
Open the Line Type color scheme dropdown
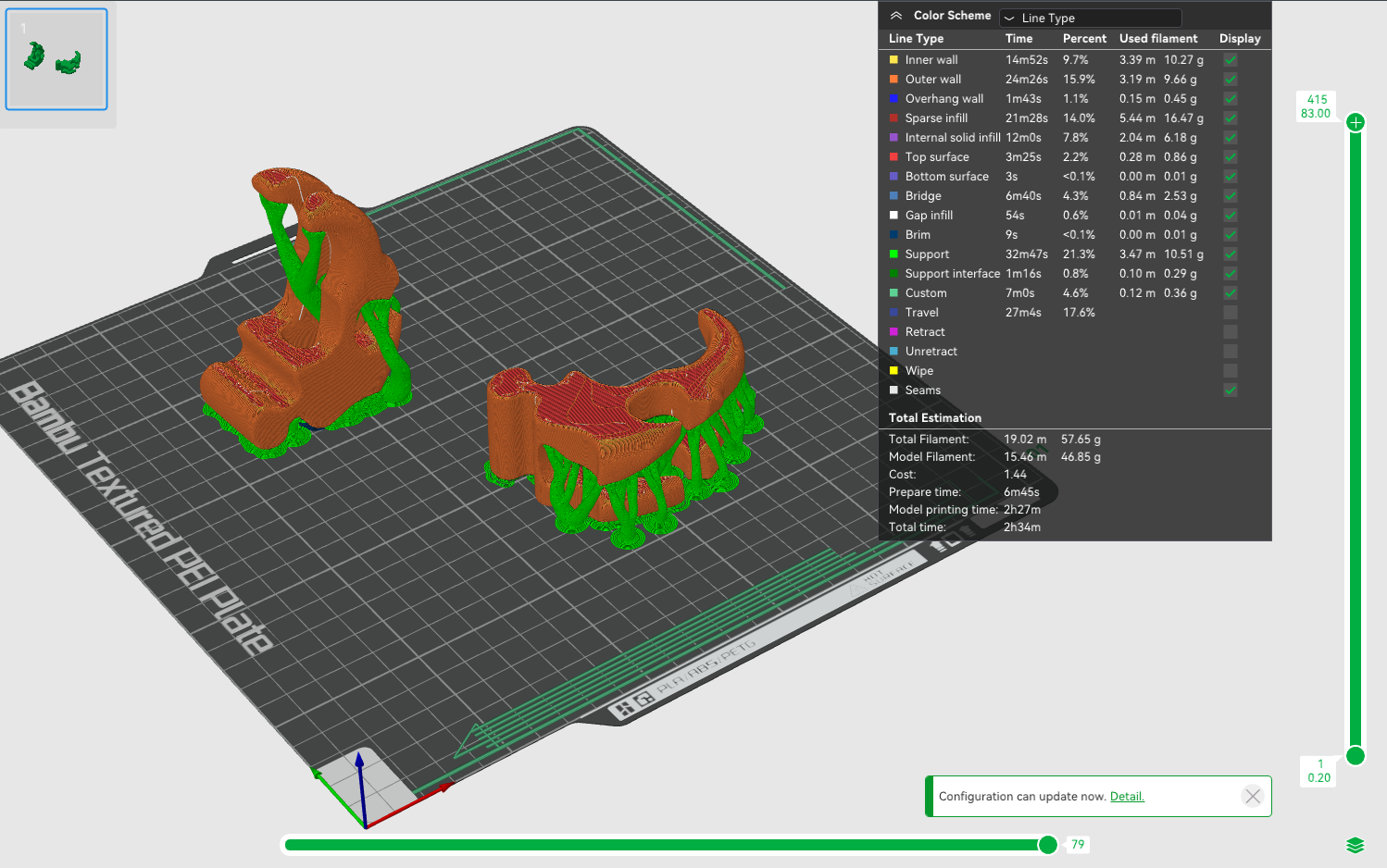(1090, 18)
